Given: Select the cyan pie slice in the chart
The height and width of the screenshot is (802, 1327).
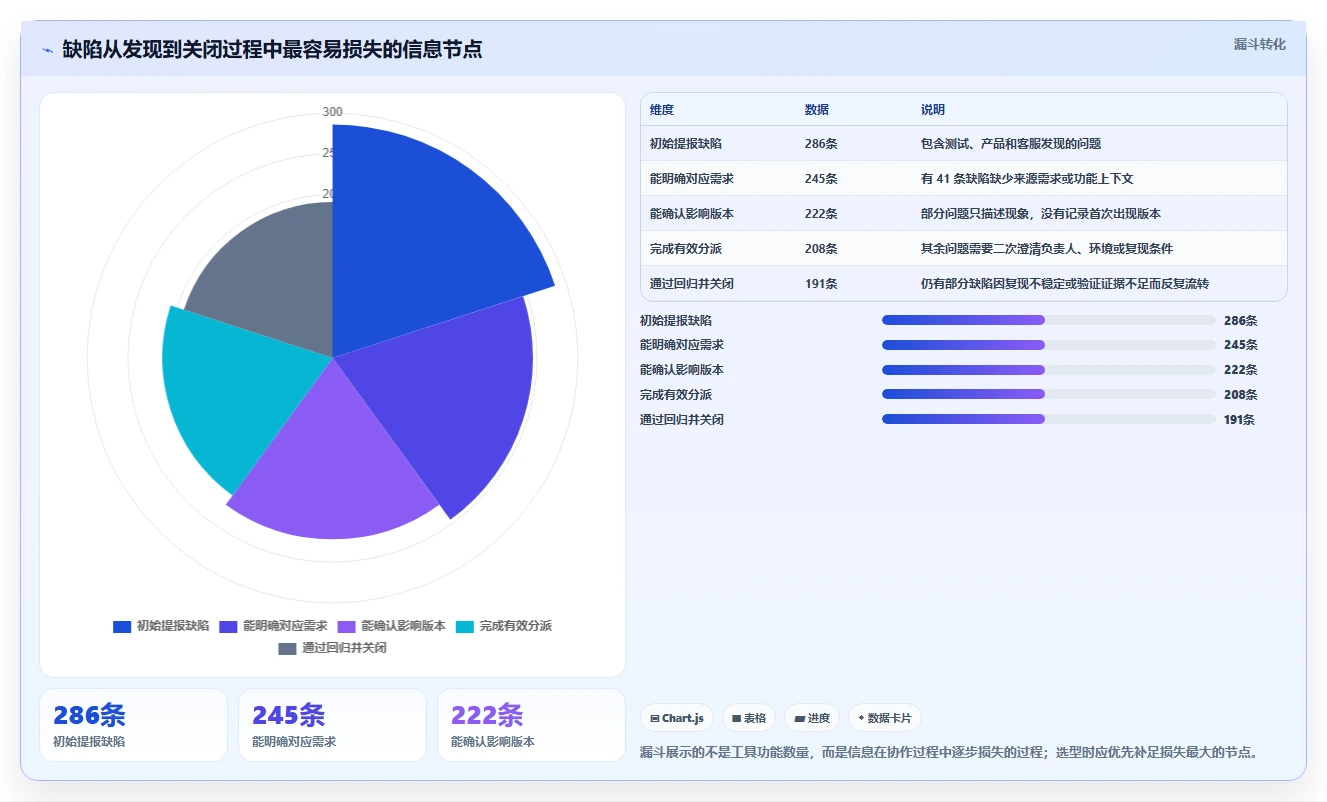Looking at the screenshot, I should (235, 395).
